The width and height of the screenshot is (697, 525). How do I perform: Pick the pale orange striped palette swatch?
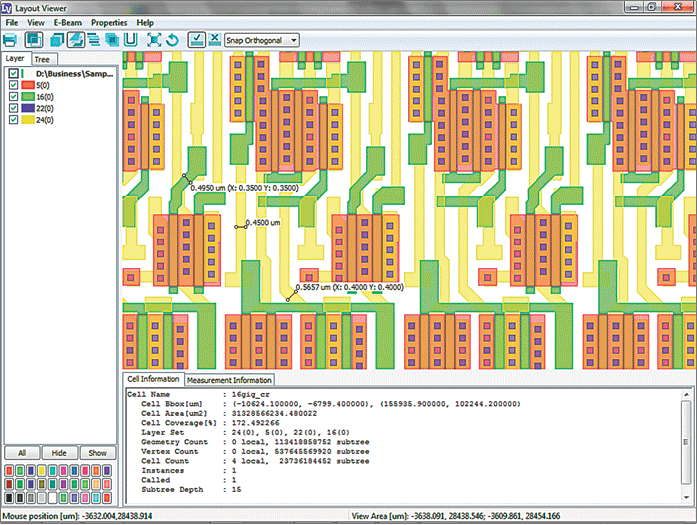point(96,484)
